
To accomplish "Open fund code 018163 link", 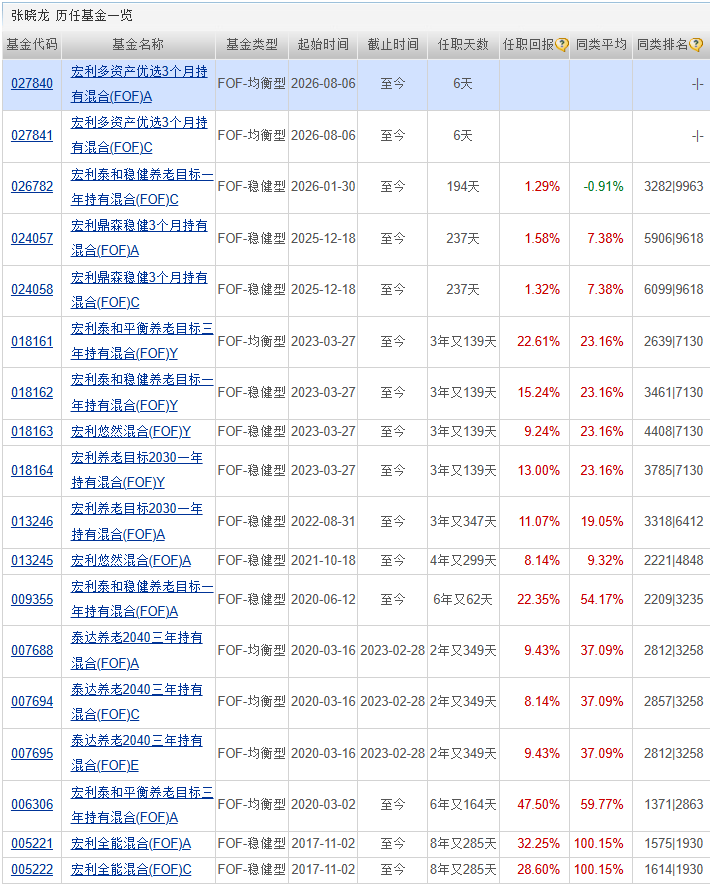I will click(32, 432).
